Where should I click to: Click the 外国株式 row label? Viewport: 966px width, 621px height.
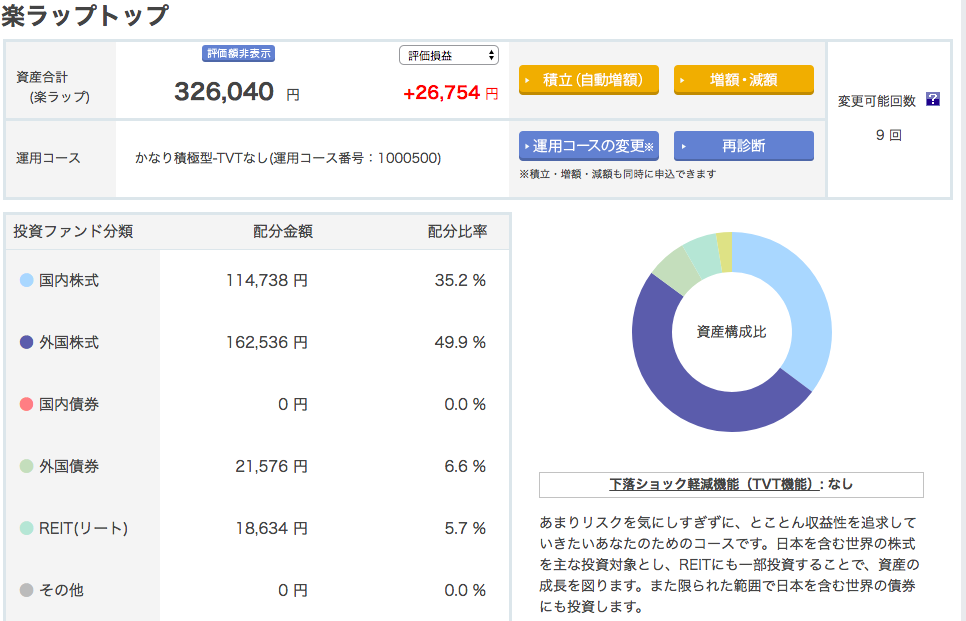(69, 342)
